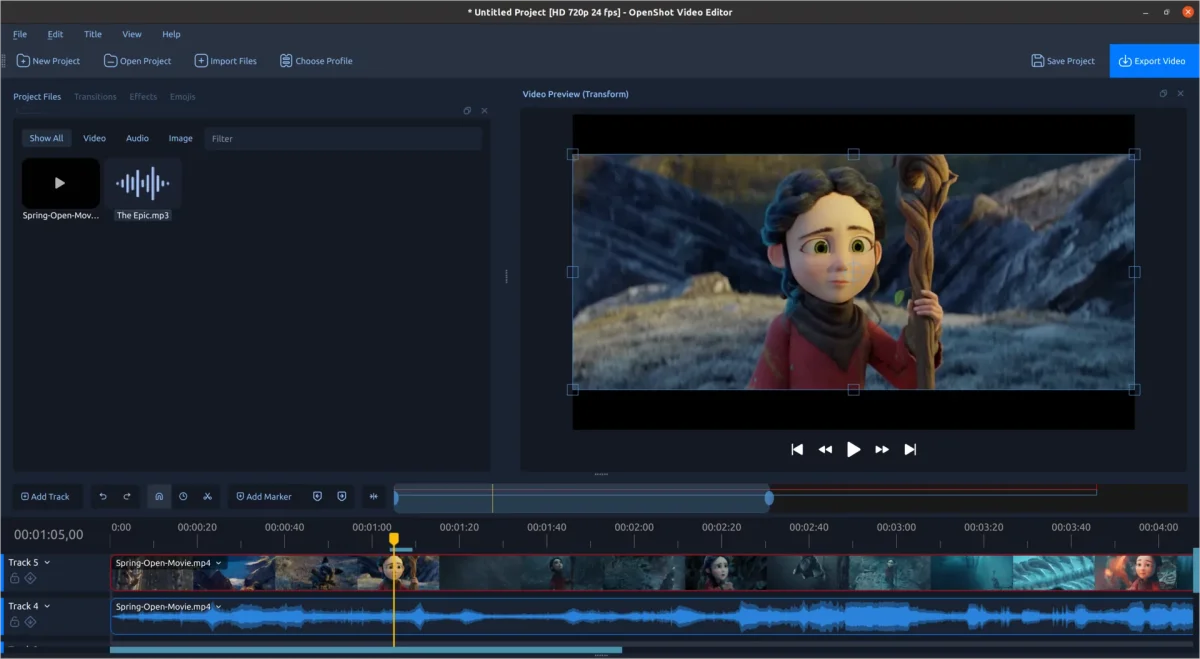This screenshot has width=1200, height=659.
Task: Filter project files by Image
Action: (x=181, y=139)
